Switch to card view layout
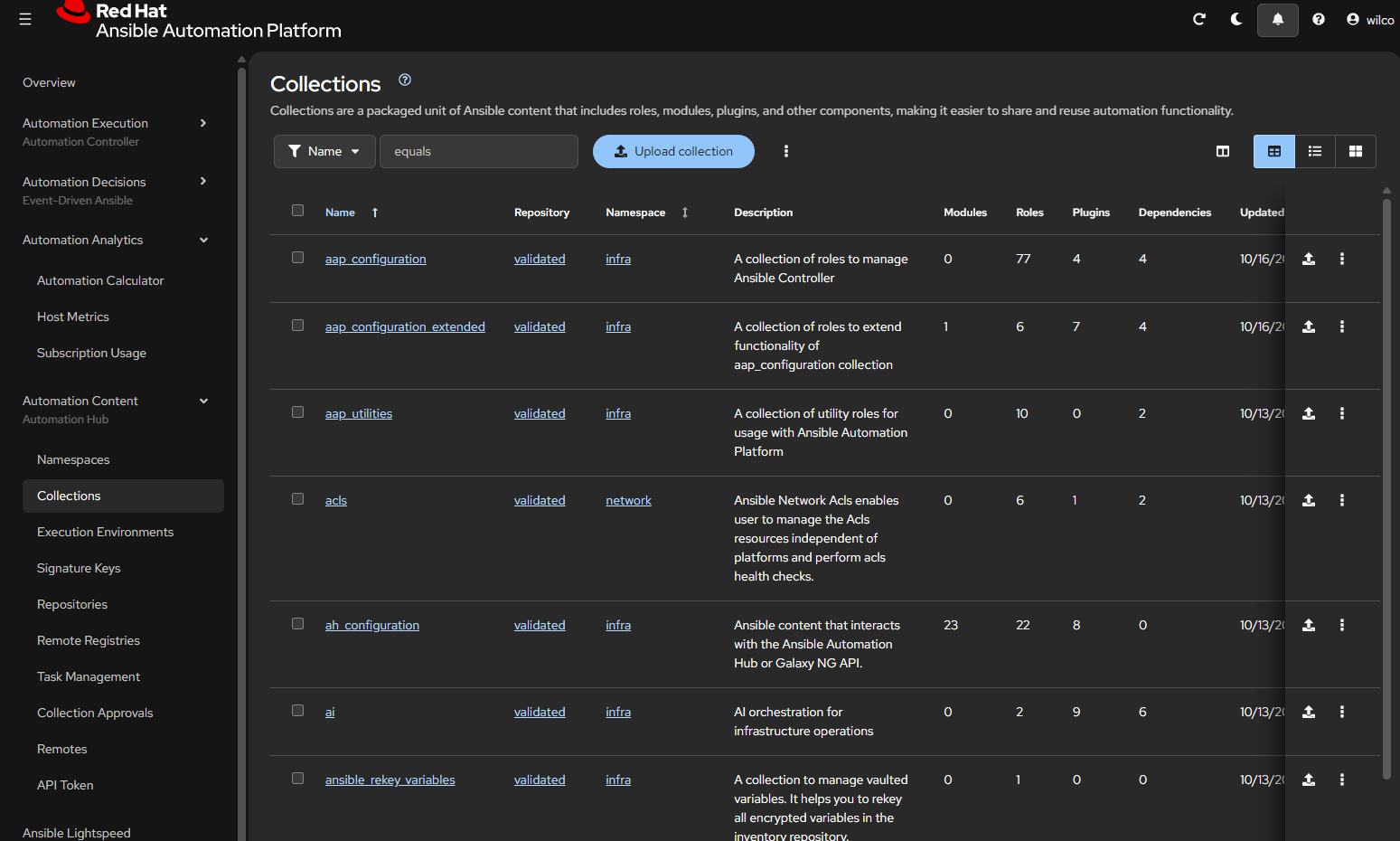 [1355, 151]
